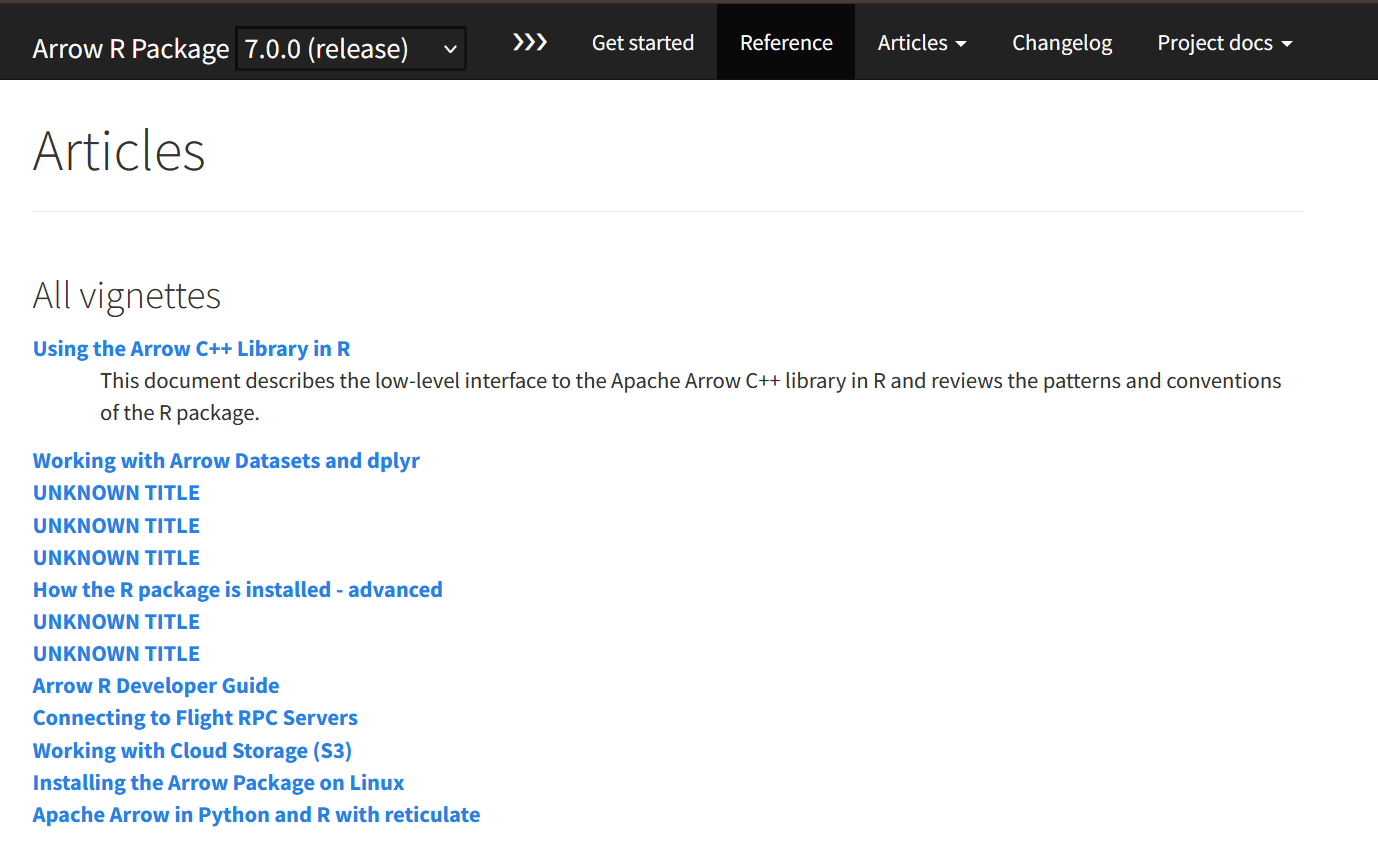This screenshot has width=1378, height=868.
Task: Open the version selector 7.0.0 (release) dropdown
Action: tap(351, 49)
